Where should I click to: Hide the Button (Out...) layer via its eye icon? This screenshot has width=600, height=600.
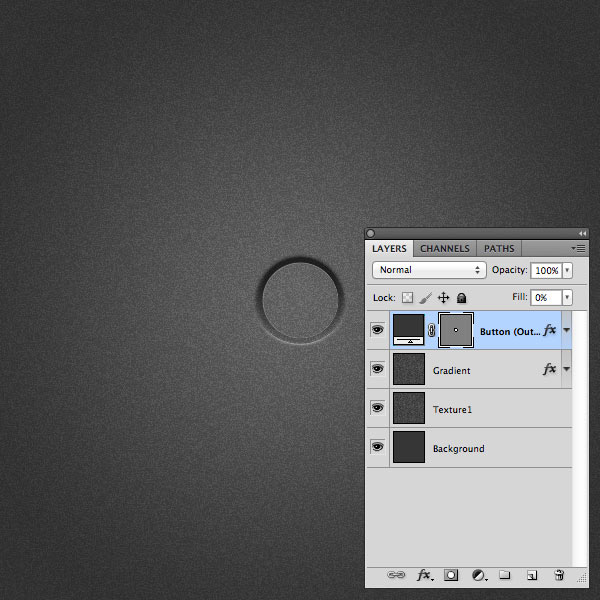[377, 329]
